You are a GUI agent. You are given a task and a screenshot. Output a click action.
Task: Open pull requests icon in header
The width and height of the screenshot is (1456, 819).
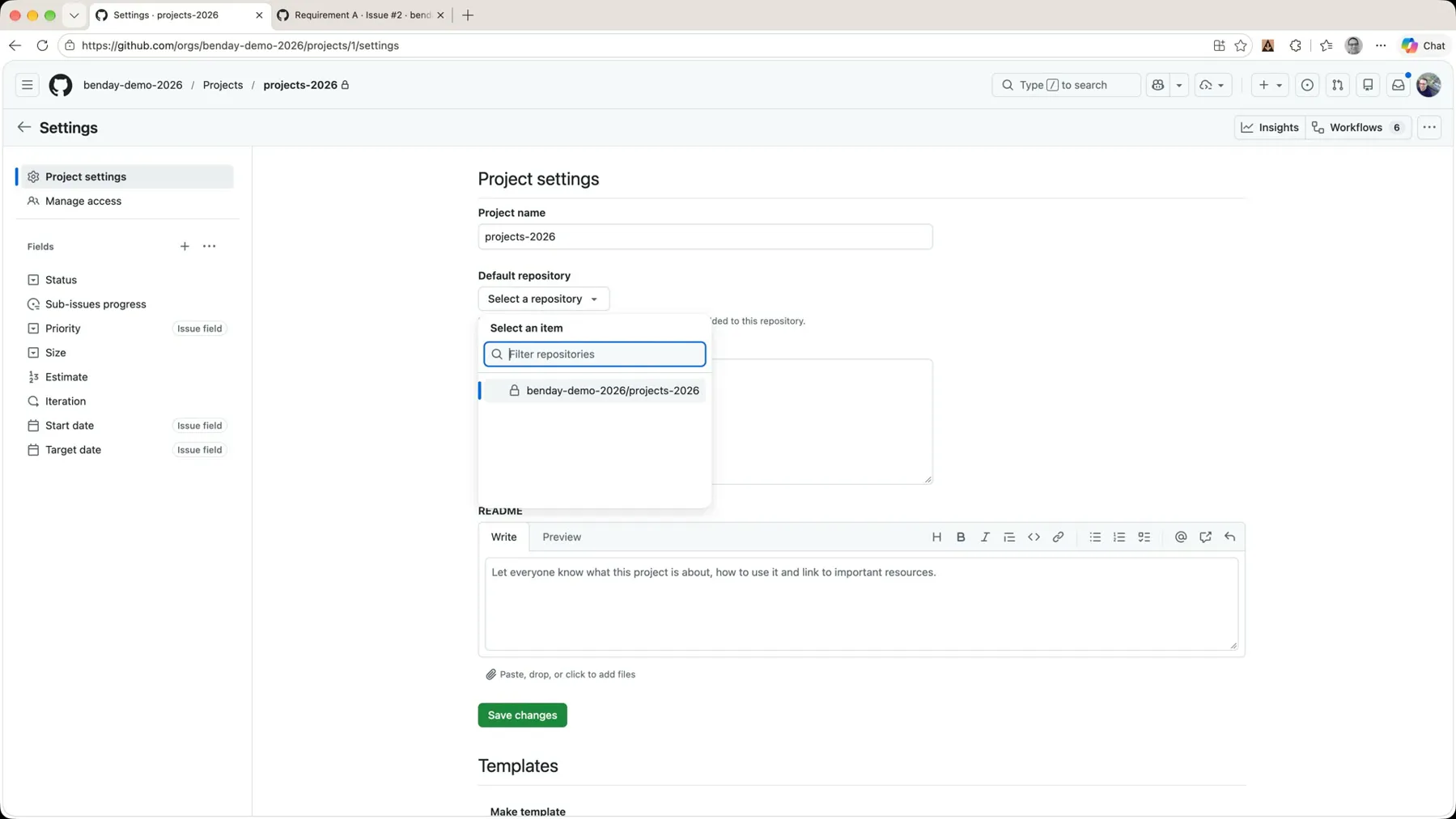pos(1338,85)
